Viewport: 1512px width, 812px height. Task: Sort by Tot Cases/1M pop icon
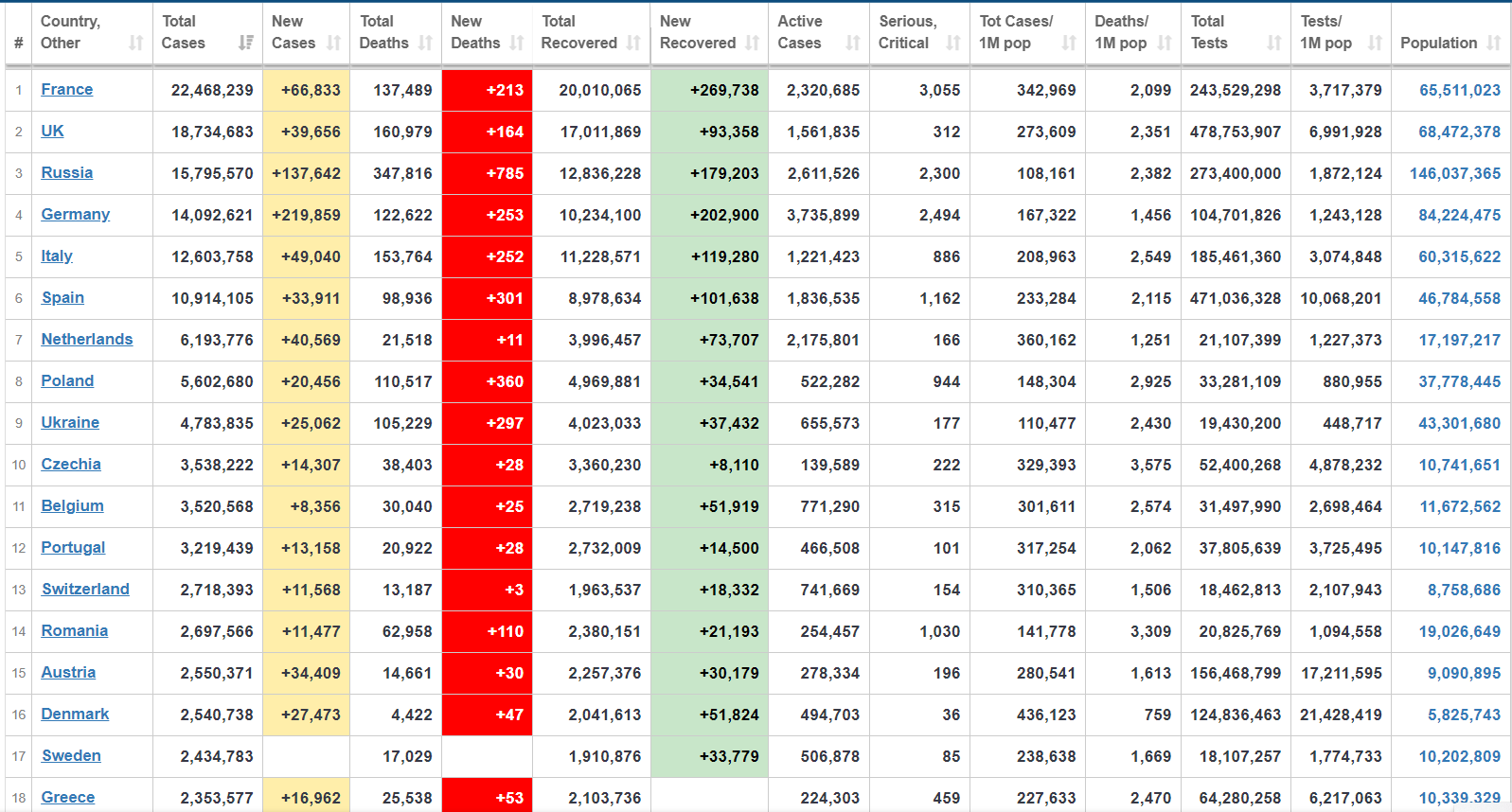pyautogui.click(x=1069, y=43)
